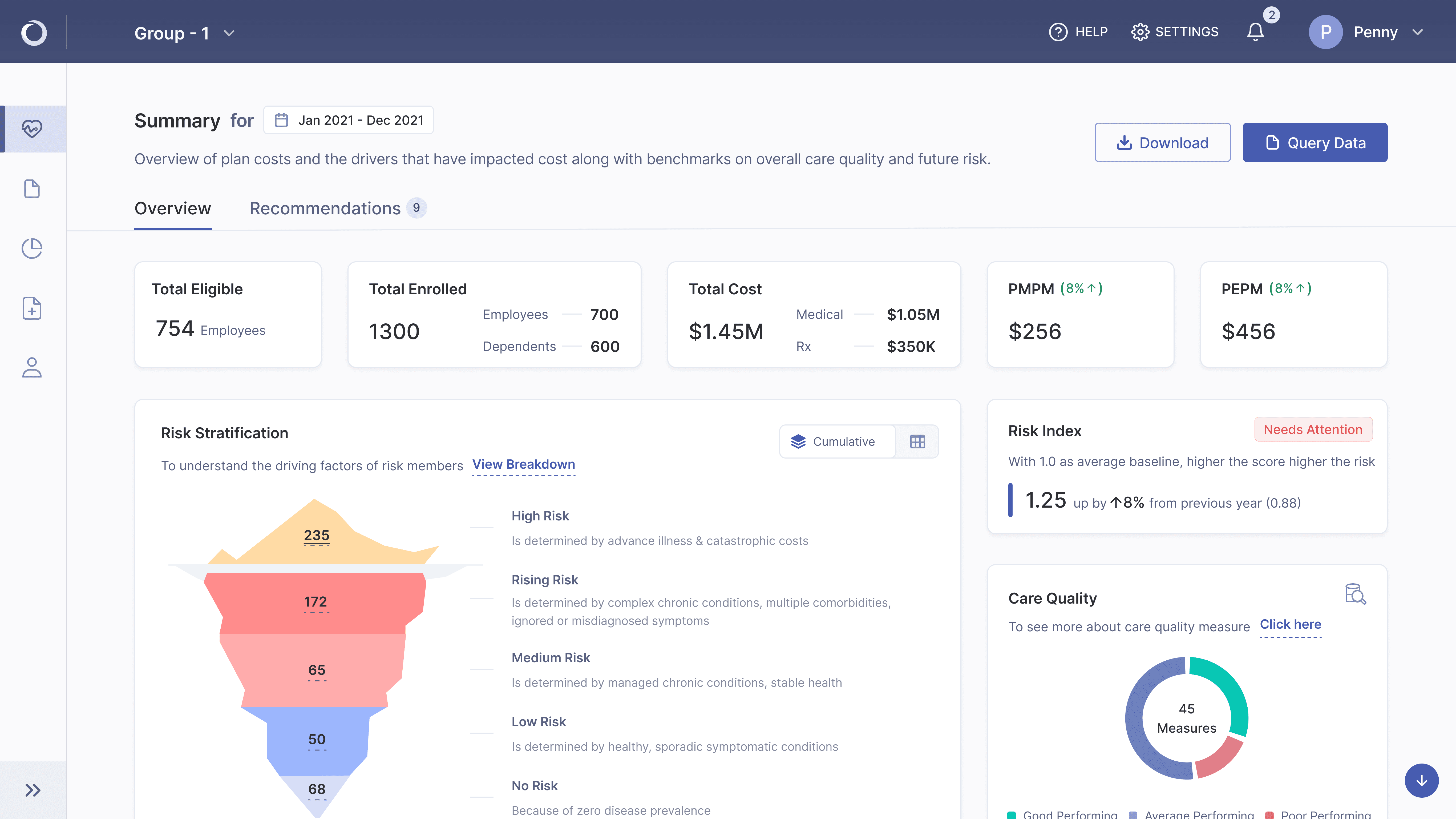Open the user profile sidebar icon
1456x819 pixels.
click(32, 368)
